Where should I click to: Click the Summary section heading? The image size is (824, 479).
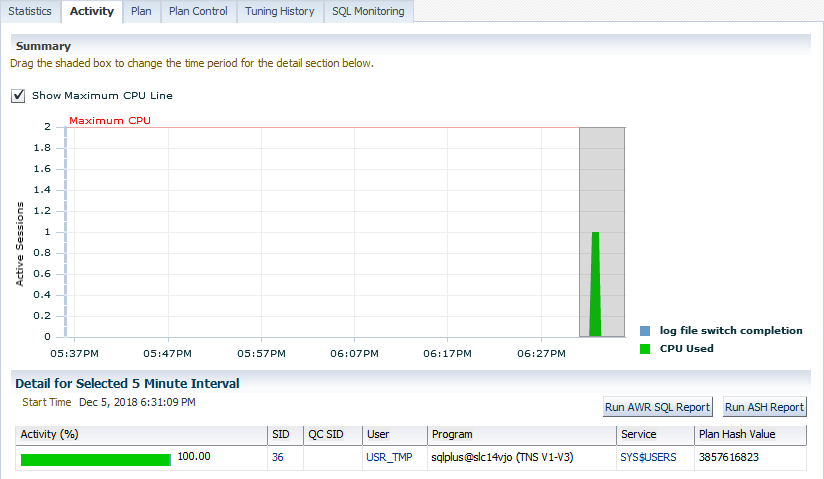(x=43, y=46)
